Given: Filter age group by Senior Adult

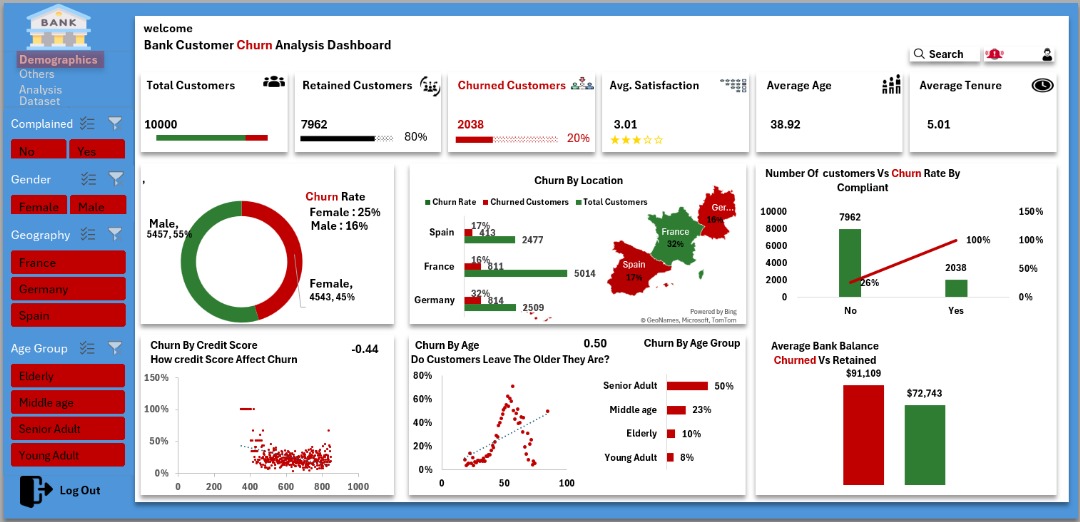Looking at the screenshot, I should point(68,428).
